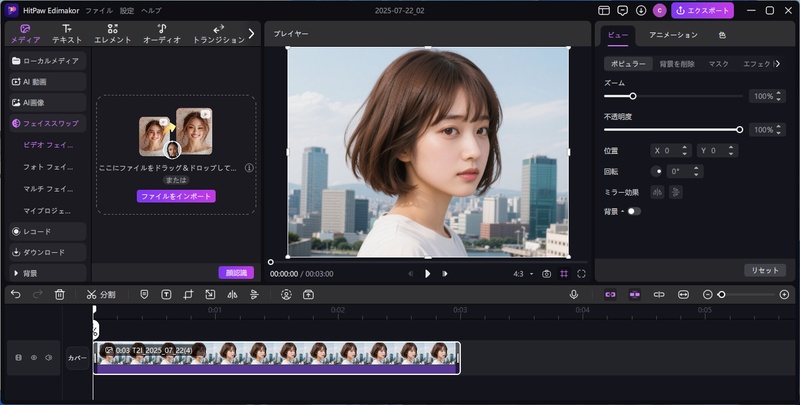The height and width of the screenshot is (405, 800).
Task: Switch to the エレメント tab
Action: click(x=113, y=34)
